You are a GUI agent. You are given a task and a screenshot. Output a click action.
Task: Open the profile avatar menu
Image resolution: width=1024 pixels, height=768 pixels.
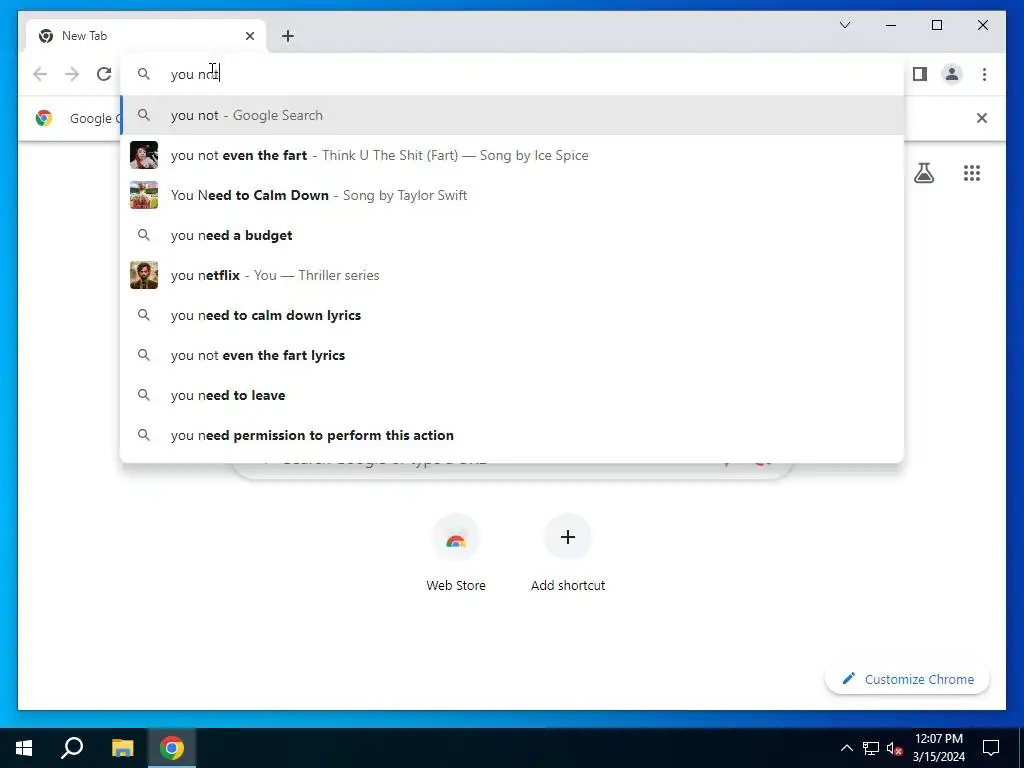[x=952, y=74]
